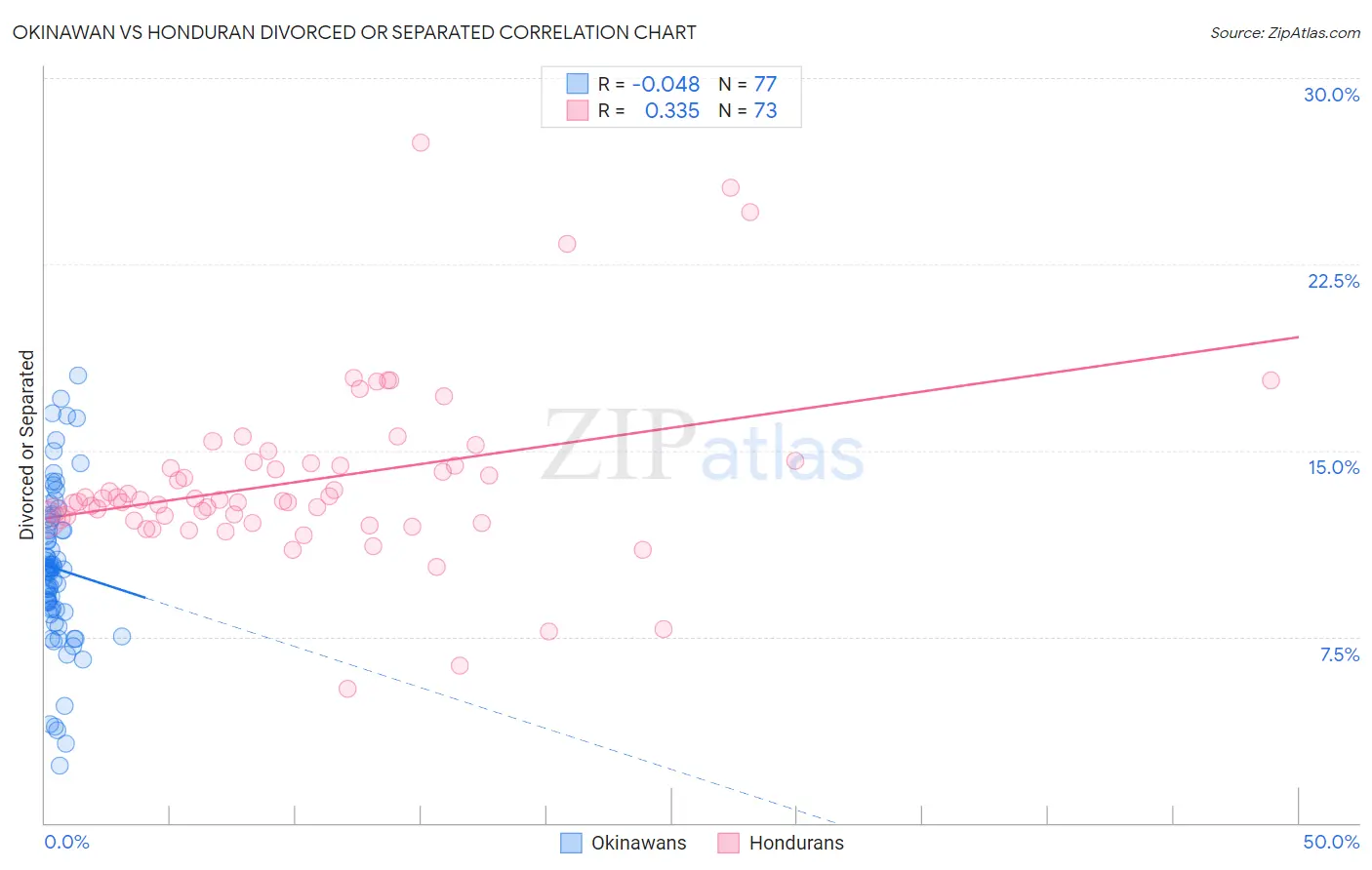Select the Okinawans legend label
This screenshot has width=1372, height=870.
639,843
